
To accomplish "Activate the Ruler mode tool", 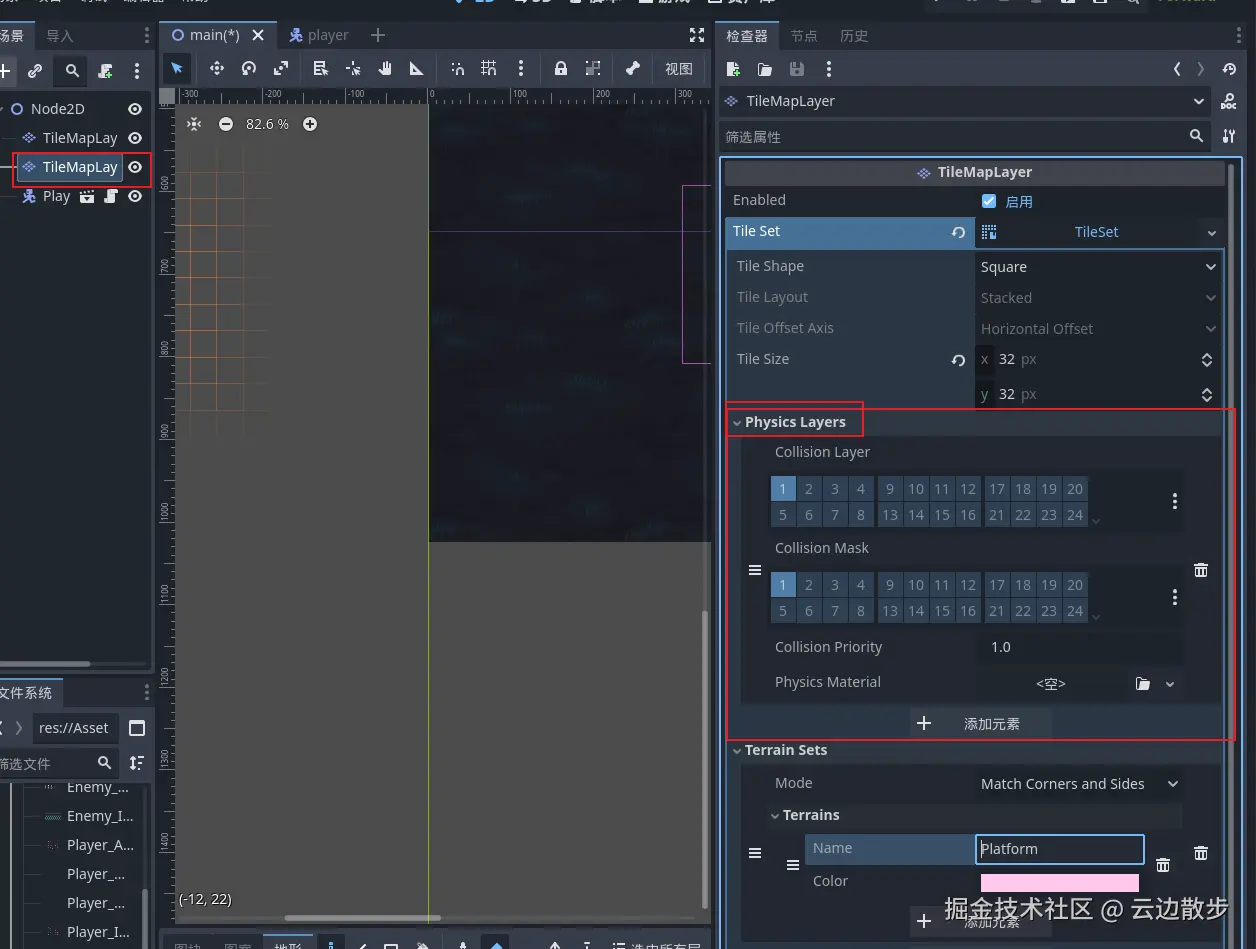I will point(417,68).
